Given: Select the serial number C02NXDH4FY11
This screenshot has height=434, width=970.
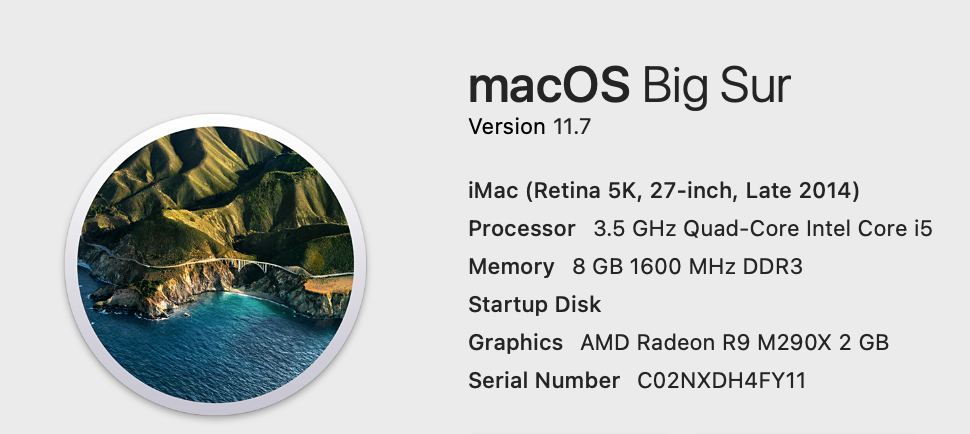Looking at the screenshot, I should pyautogui.click(x=721, y=380).
